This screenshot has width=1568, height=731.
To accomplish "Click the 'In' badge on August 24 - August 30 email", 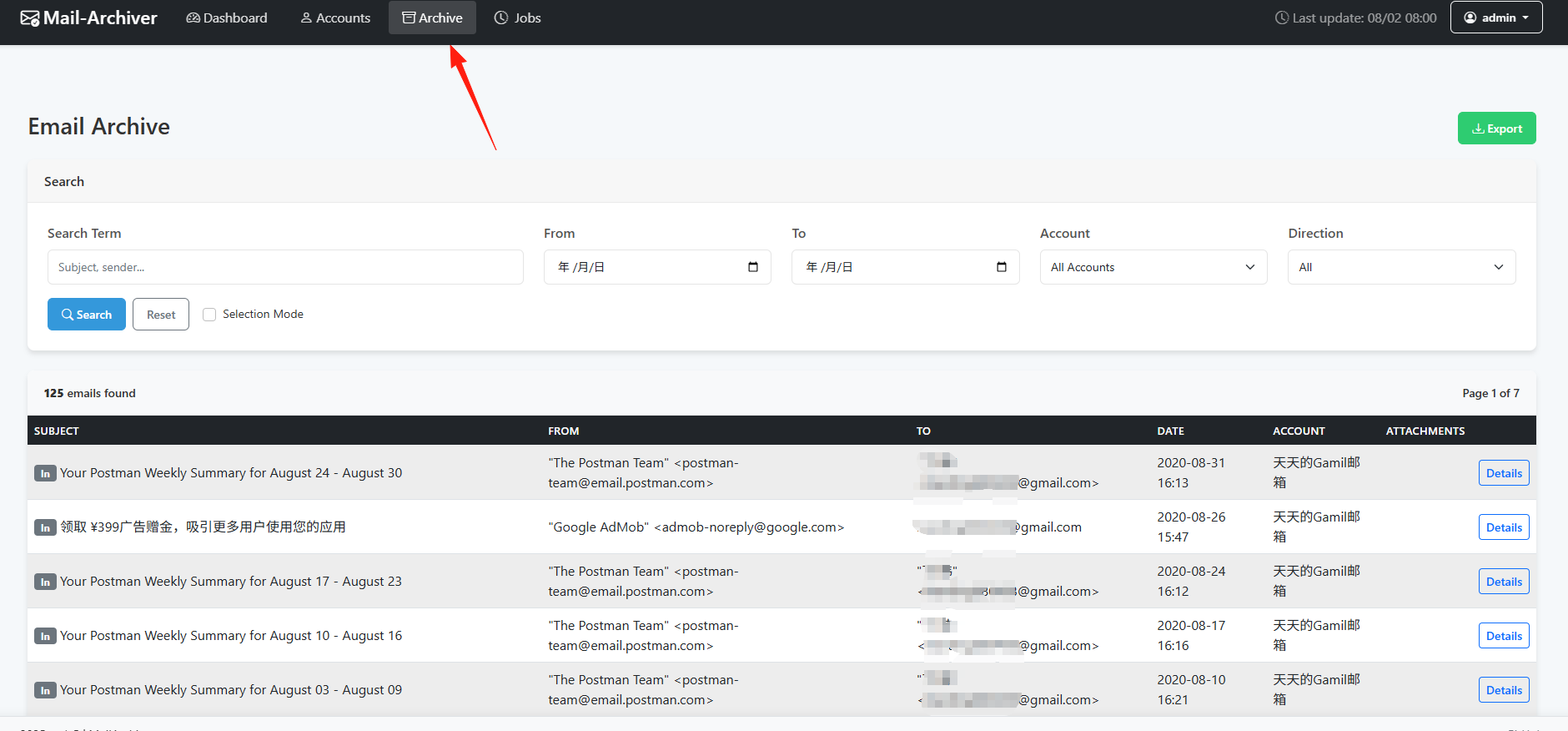I will pos(45,473).
